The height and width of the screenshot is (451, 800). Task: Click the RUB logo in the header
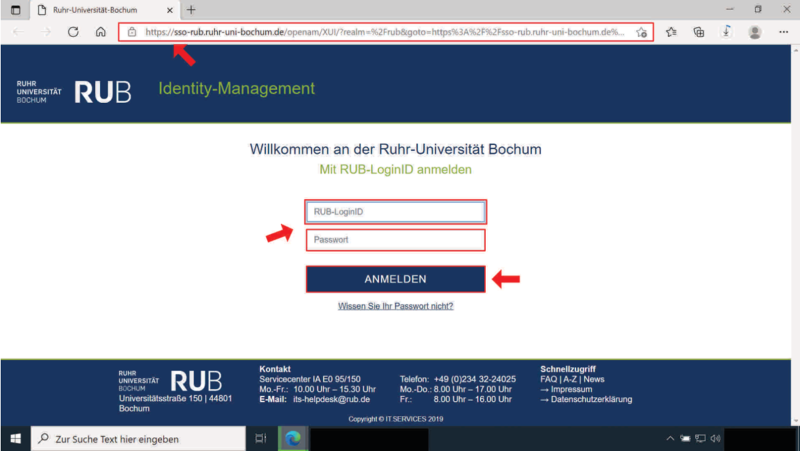tap(102, 91)
